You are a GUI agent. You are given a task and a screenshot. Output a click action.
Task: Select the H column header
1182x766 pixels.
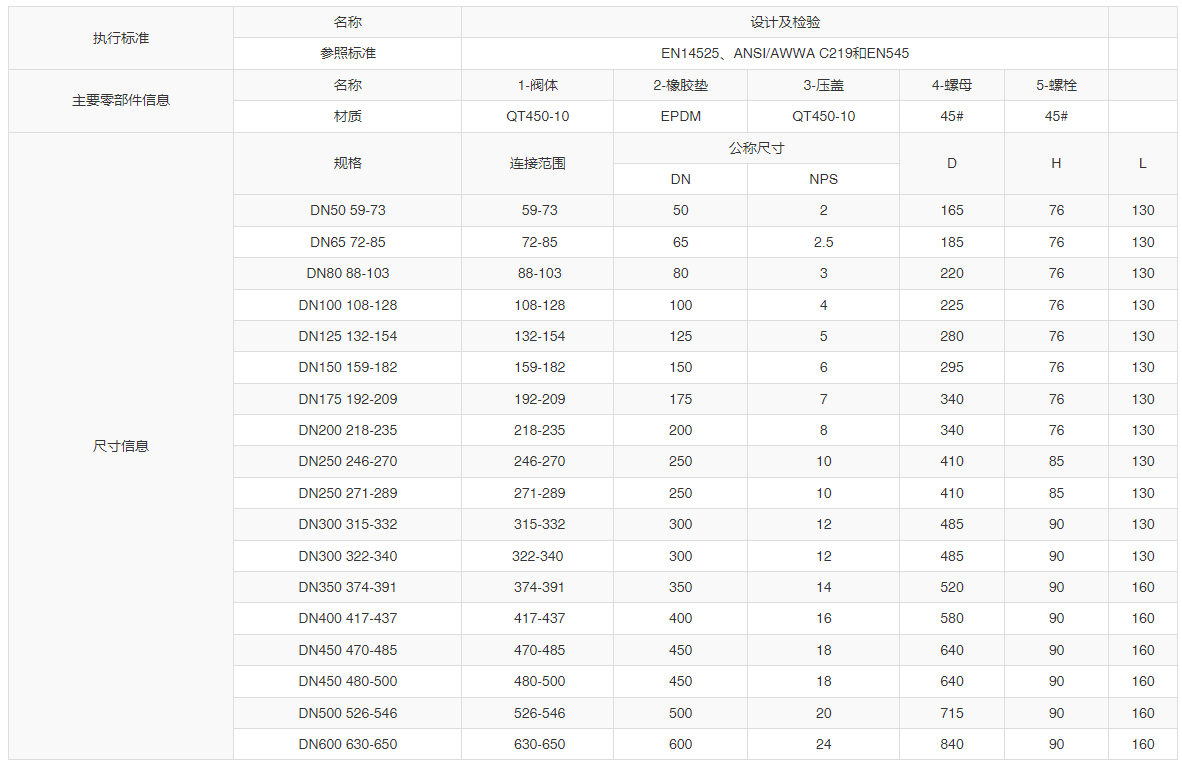pos(1055,163)
